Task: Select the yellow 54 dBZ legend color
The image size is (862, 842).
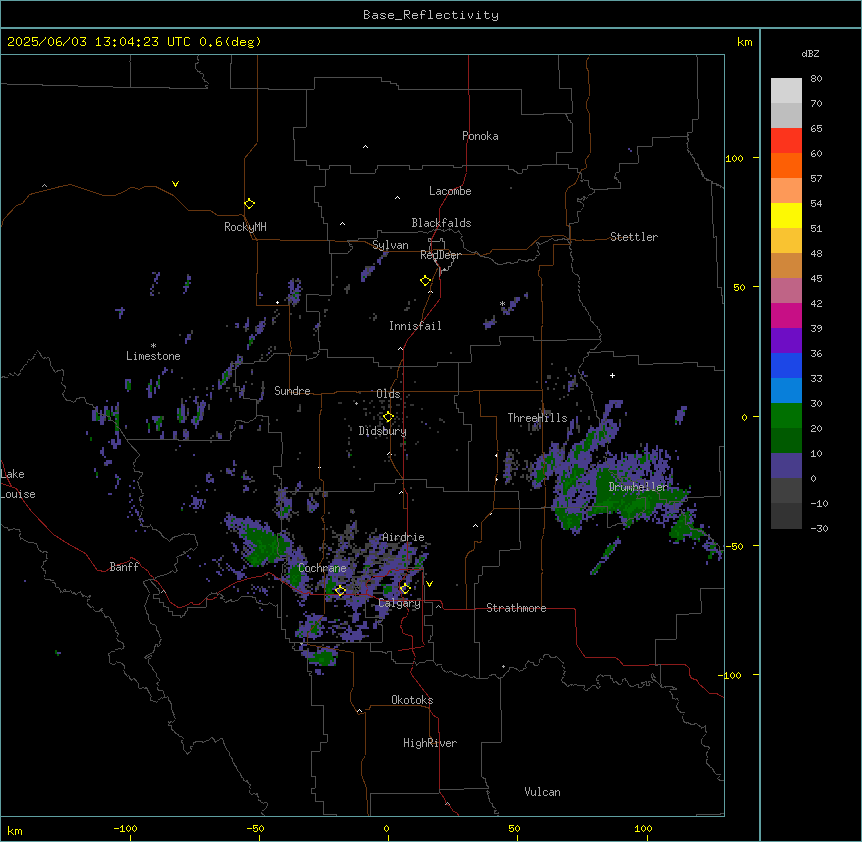Action: [x=786, y=215]
